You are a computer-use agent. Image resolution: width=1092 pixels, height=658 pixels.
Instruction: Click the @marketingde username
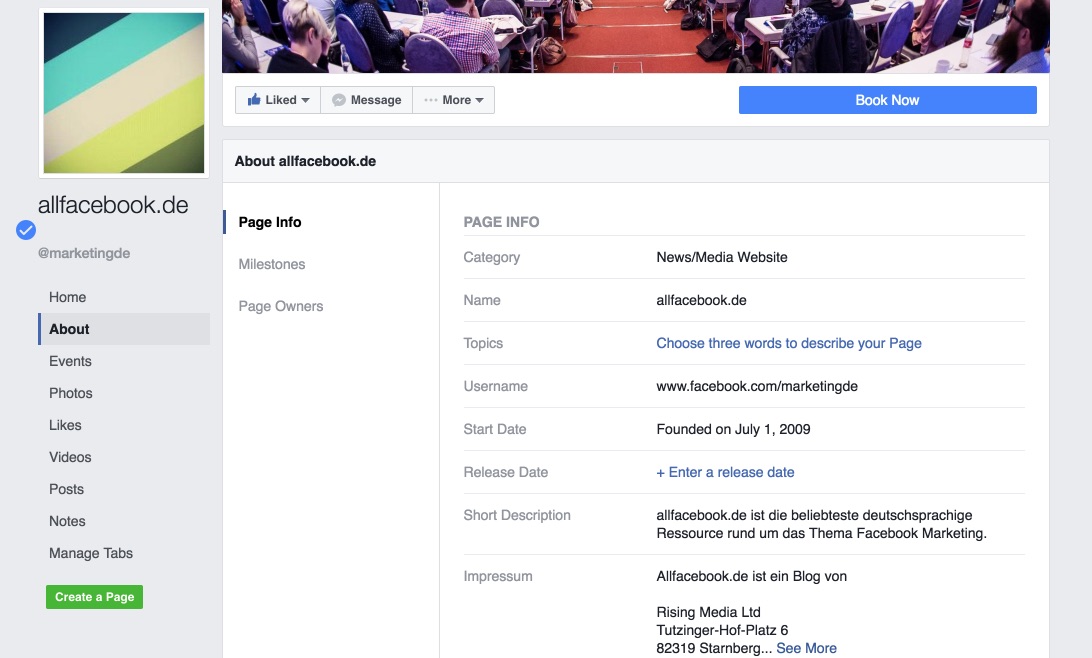(84, 253)
